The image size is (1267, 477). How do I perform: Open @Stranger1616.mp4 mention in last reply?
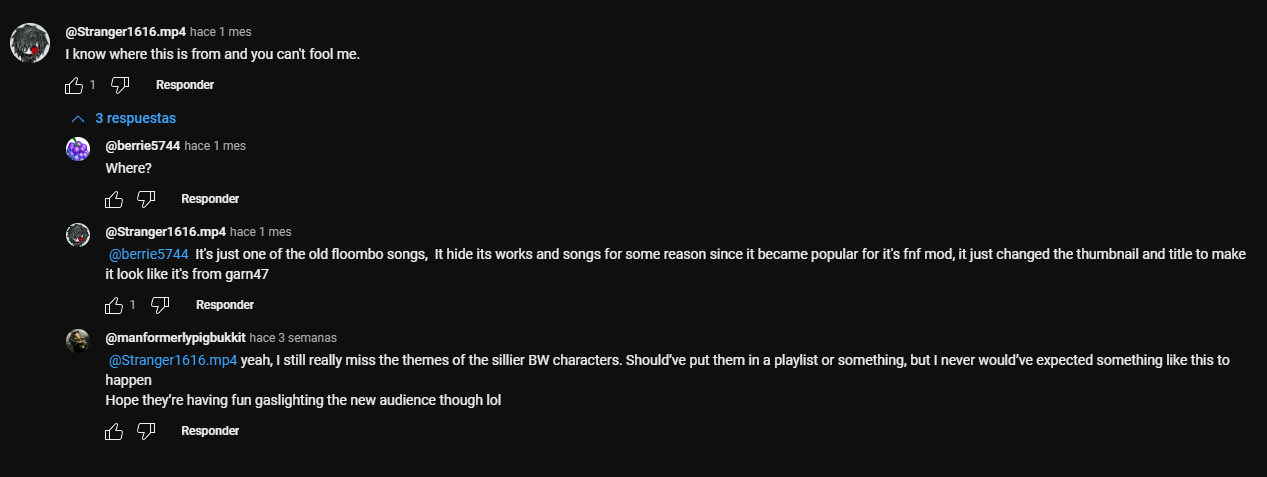(x=172, y=360)
